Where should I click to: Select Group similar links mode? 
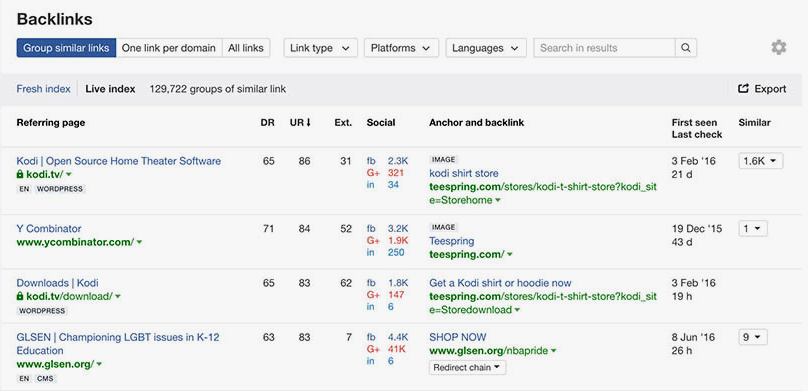click(66, 48)
